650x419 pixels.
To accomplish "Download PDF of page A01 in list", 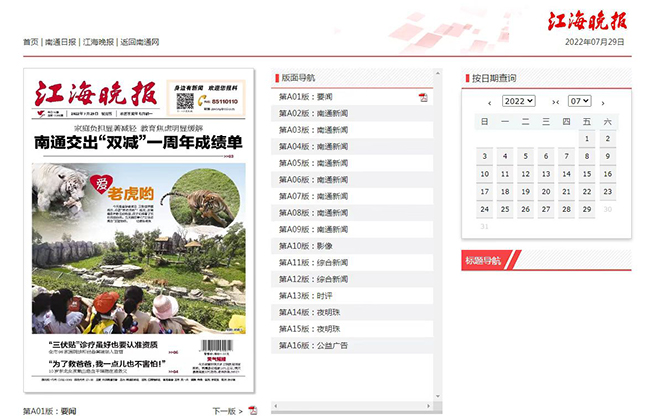I will (423, 97).
